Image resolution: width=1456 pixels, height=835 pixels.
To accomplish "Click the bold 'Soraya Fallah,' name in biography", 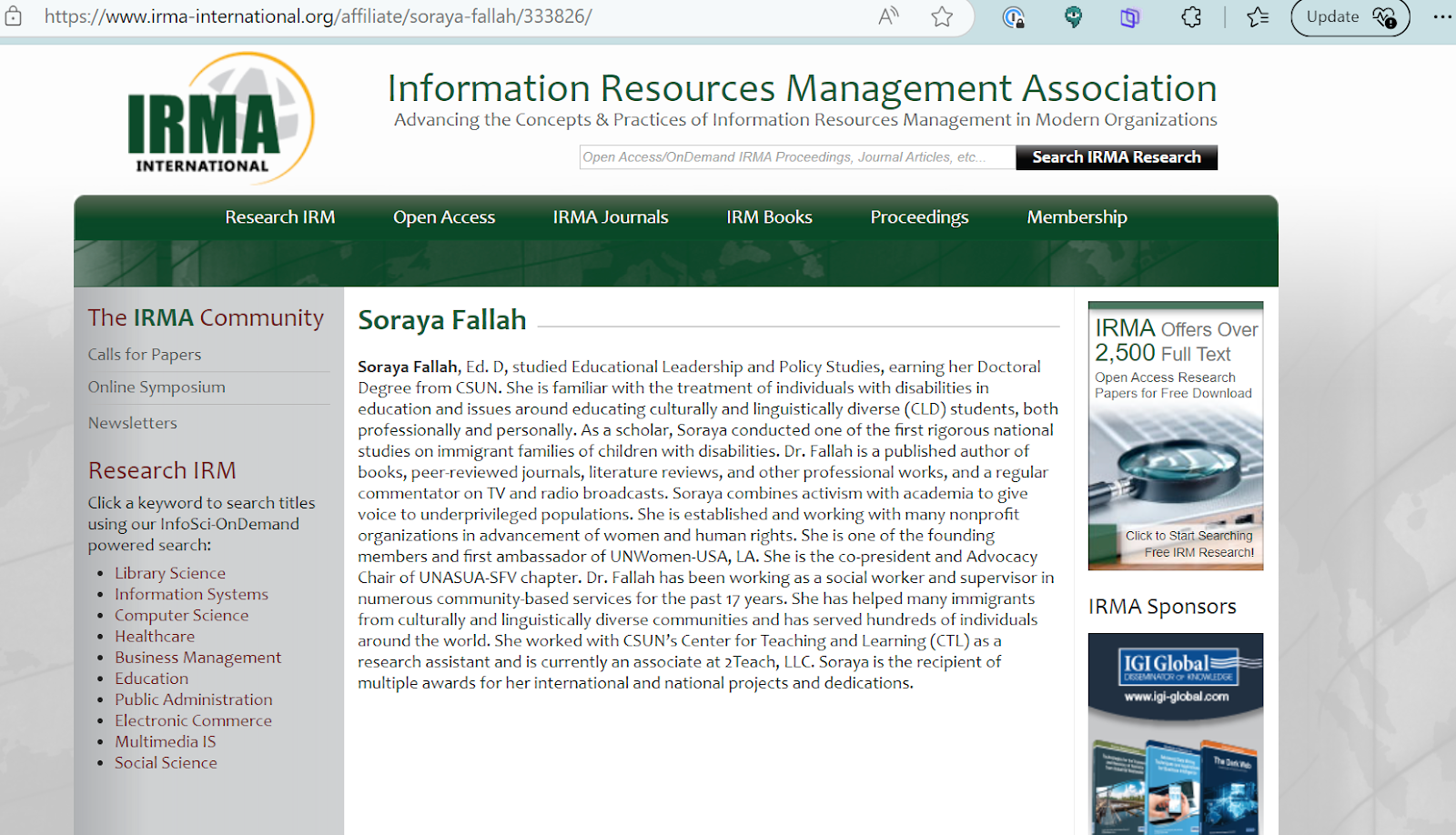I will [408, 367].
